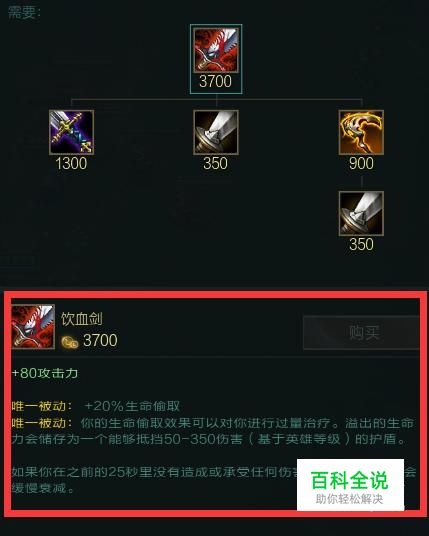The image size is (429, 536).
Task: Click the 1300 price under B.F. Sword
Action: point(71,163)
